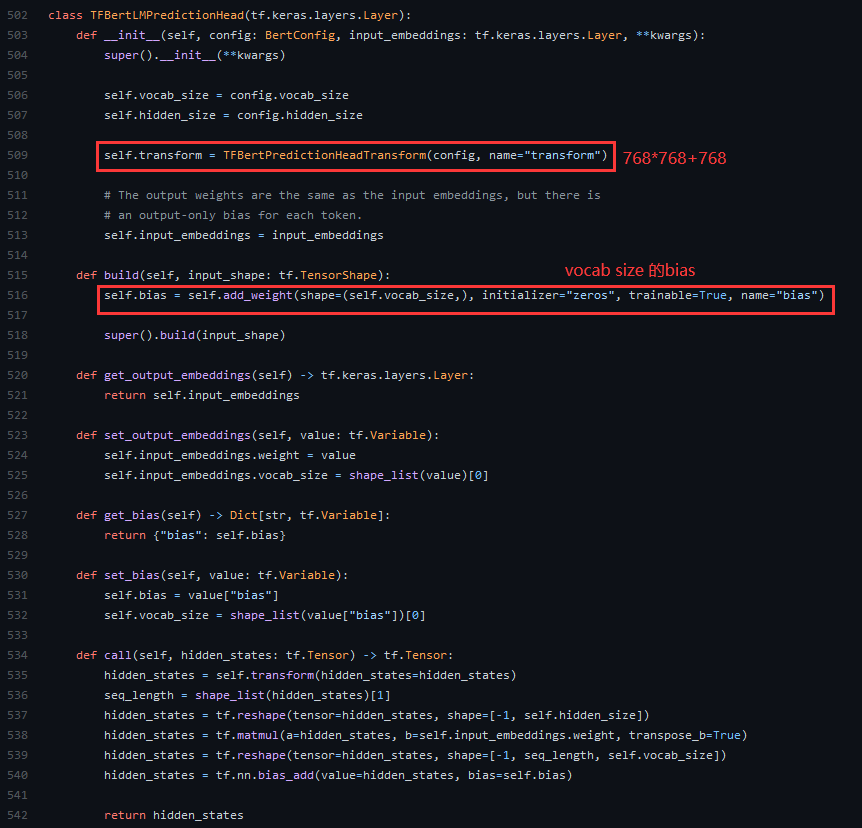The image size is (862, 828).
Task: Click seq_length = shape_list line
Action: [247, 695]
